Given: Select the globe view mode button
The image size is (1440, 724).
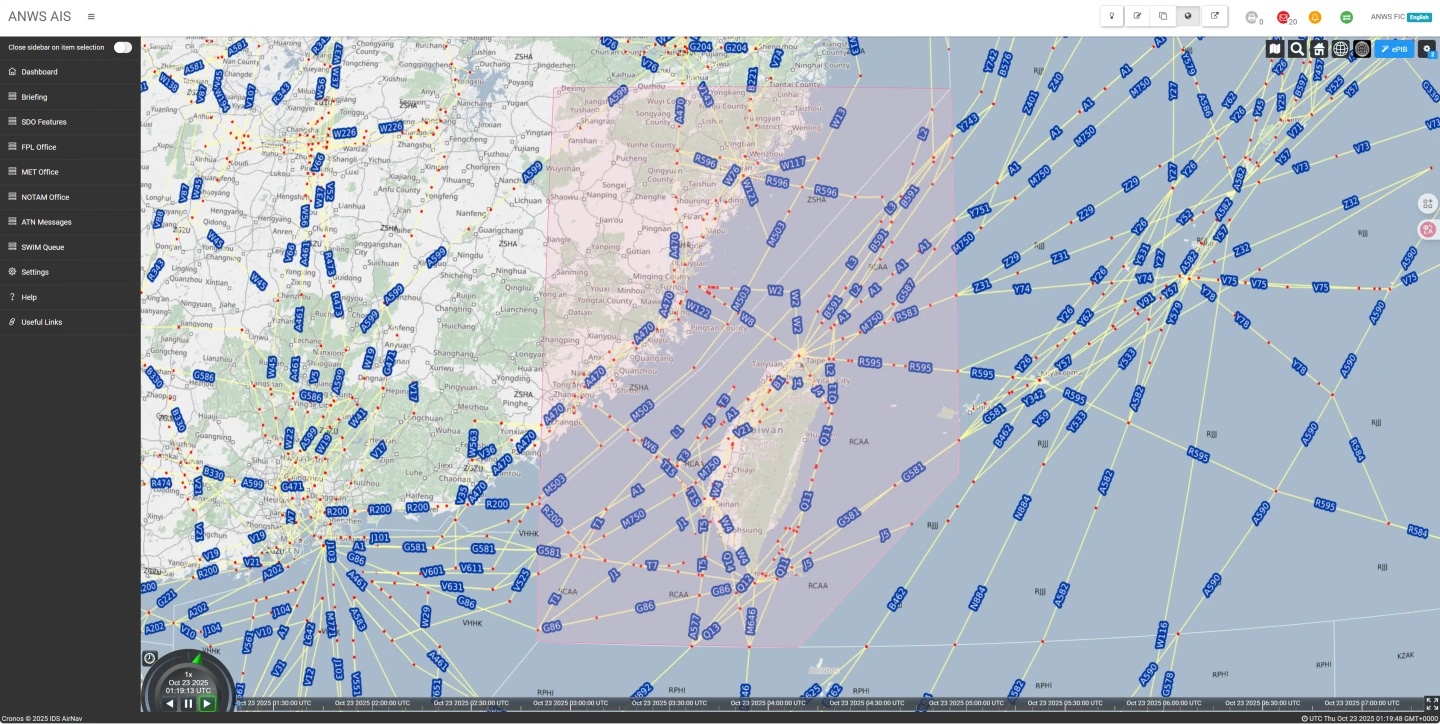Looking at the screenshot, I should pos(1188,16).
